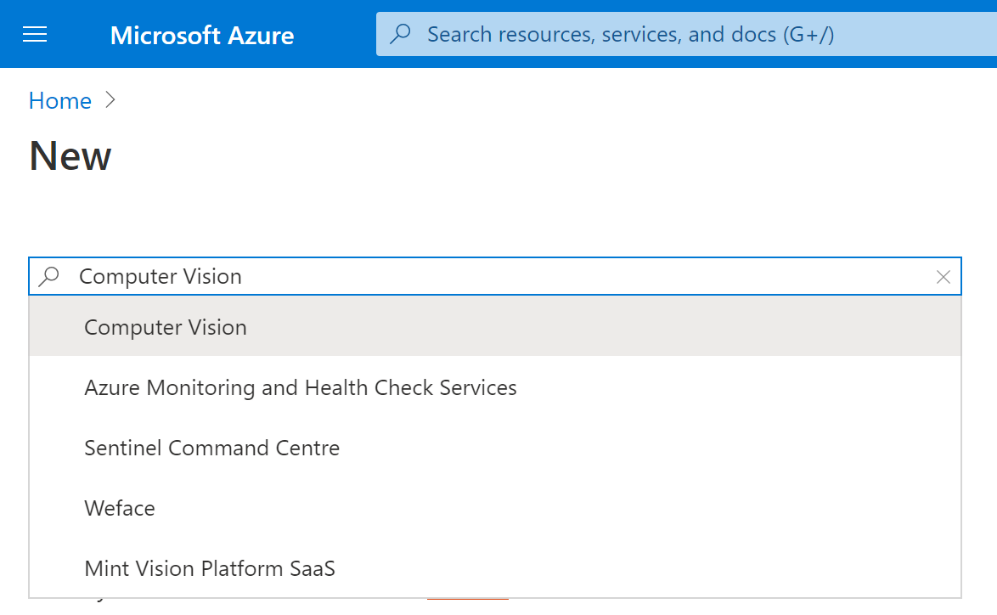
Task: Click the G+/ shortcut hint in global search
Action: (x=808, y=34)
